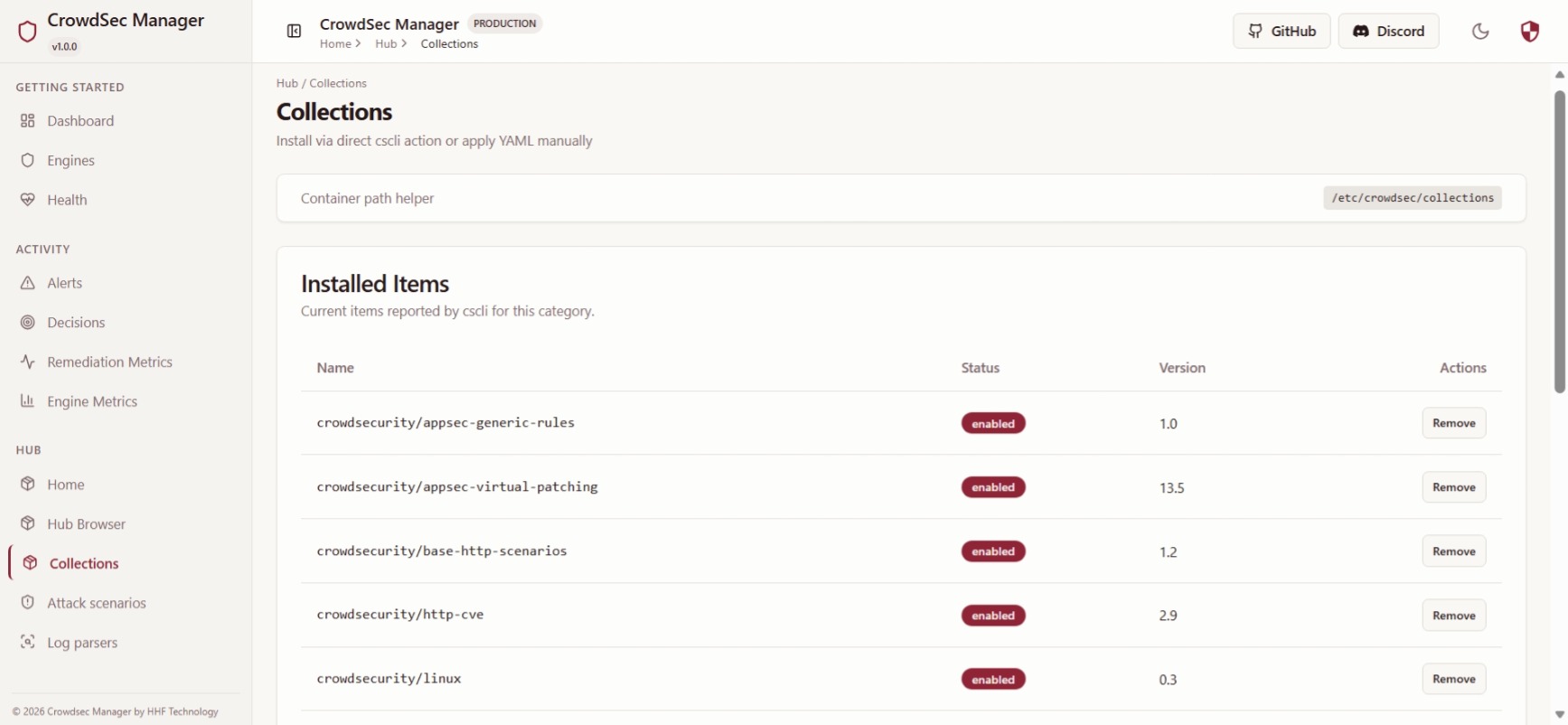Viewport: 1568px width, 725px height.
Task: Switch to dark mode moon icon
Action: click(1480, 32)
